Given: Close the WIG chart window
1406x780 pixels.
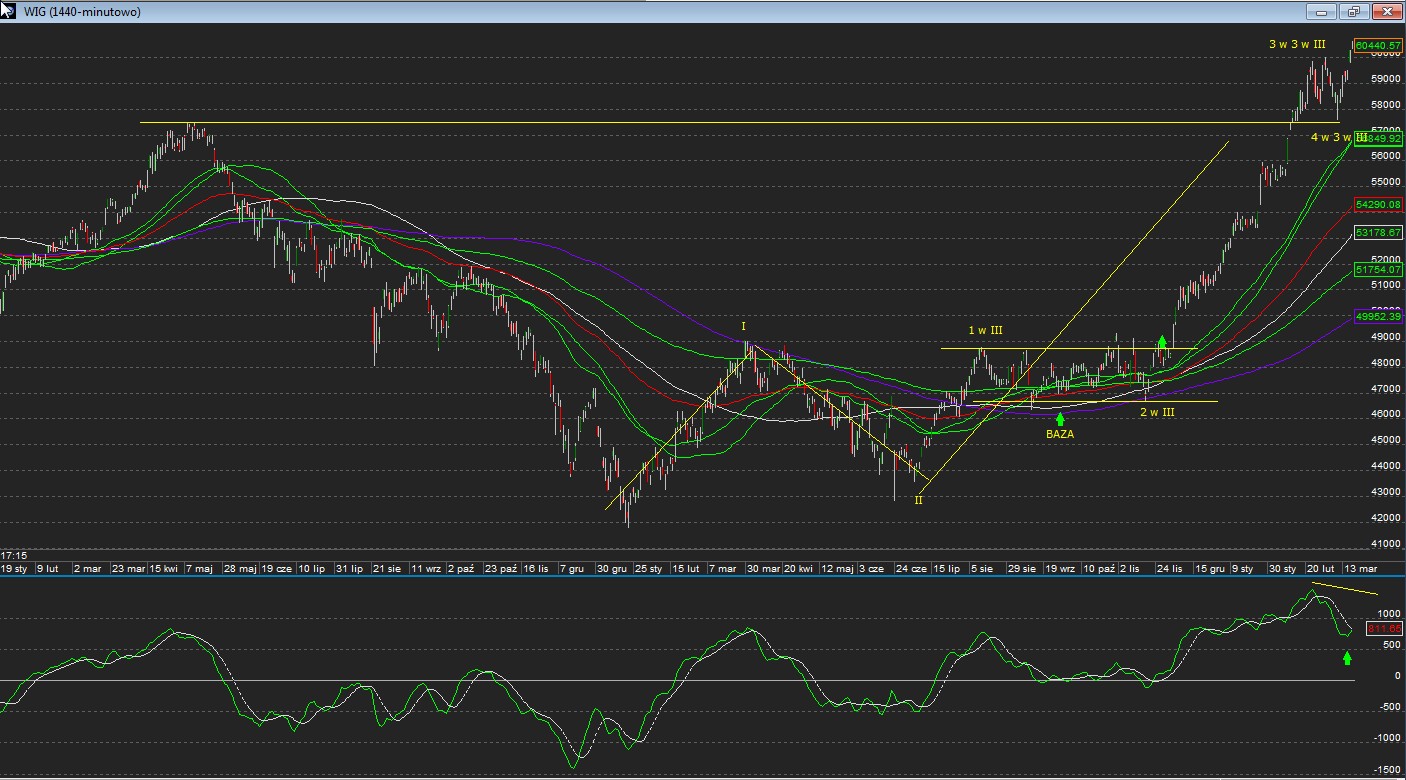Looking at the screenshot, I should (x=1386, y=12).
